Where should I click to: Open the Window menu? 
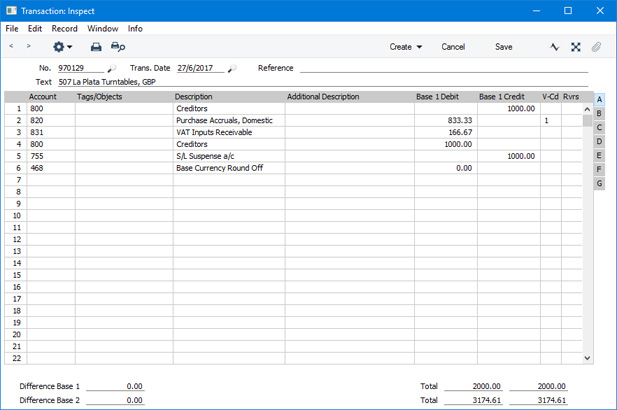pyautogui.click(x=103, y=29)
